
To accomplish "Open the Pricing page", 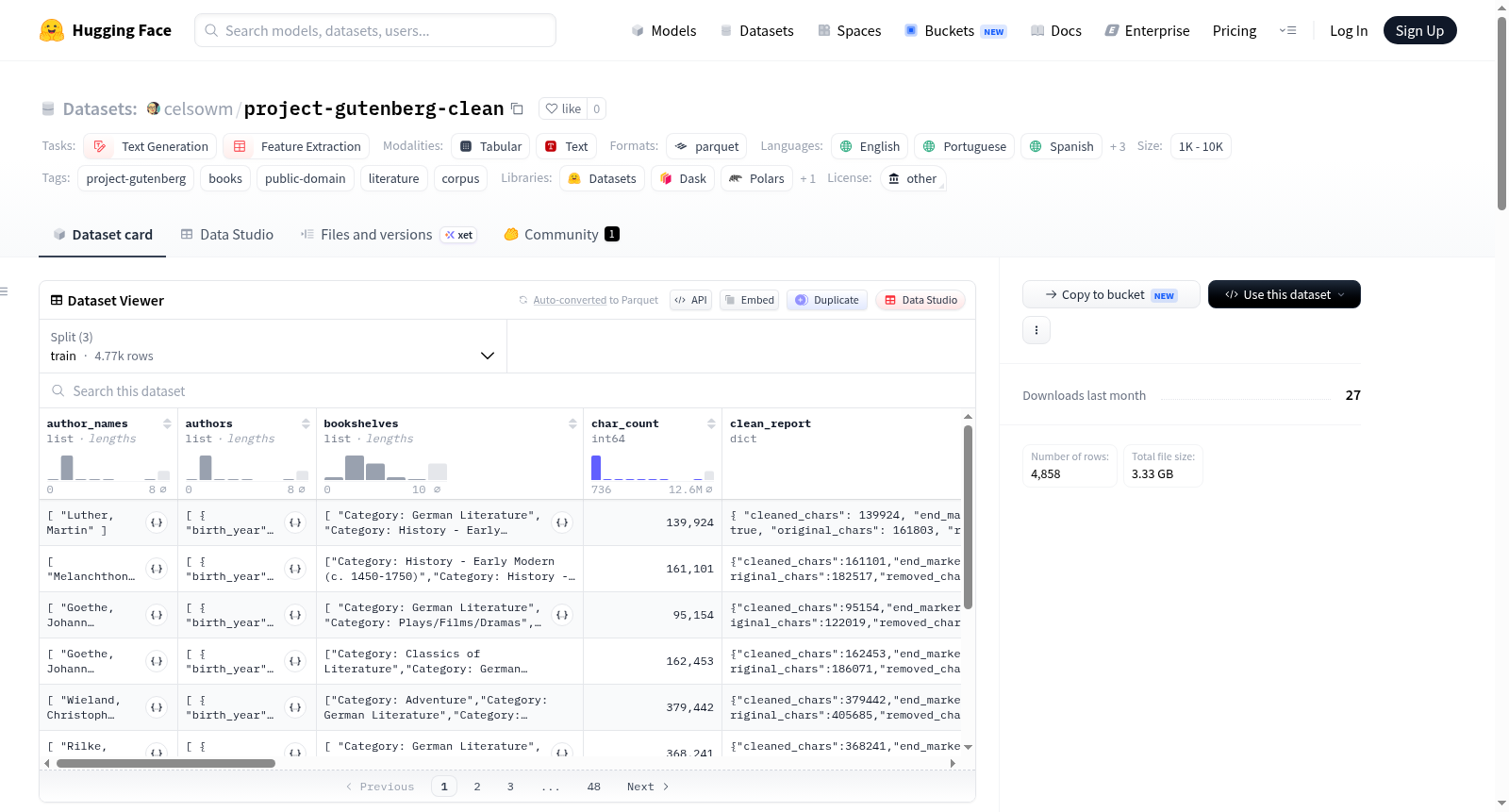I will 1235,30.
